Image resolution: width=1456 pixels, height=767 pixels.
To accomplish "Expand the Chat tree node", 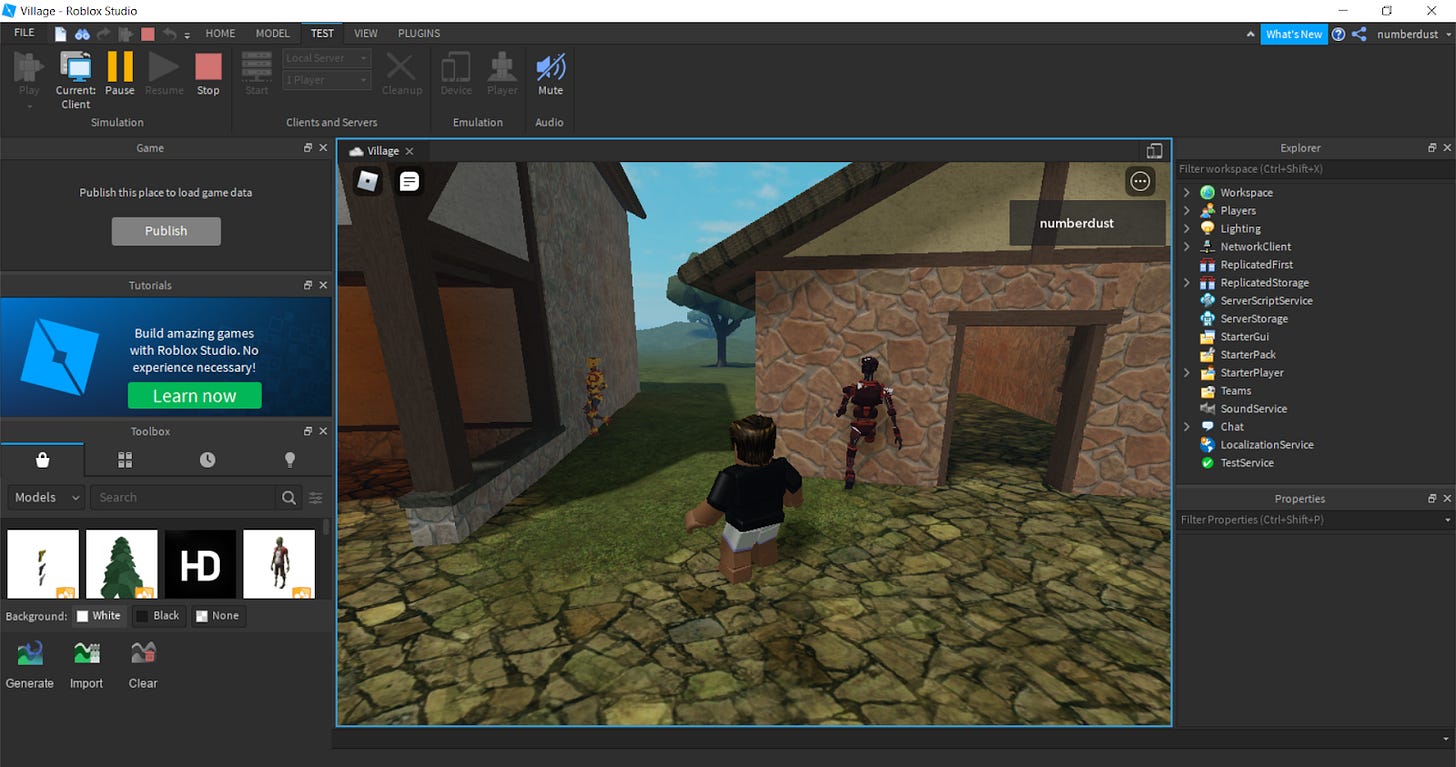I will click(1187, 426).
